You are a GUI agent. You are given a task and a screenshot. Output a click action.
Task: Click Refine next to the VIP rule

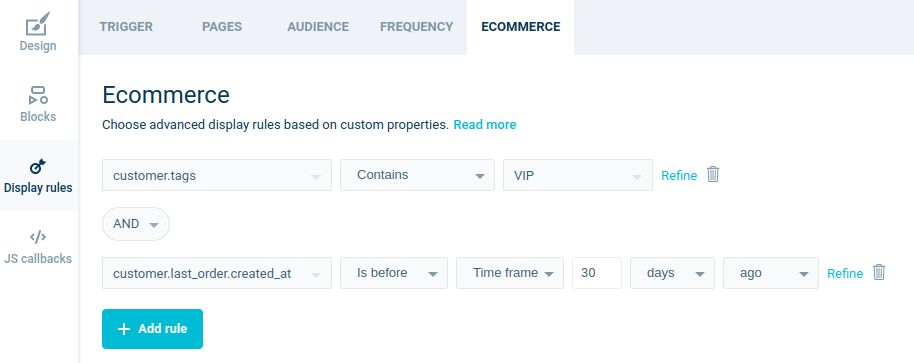tap(679, 175)
